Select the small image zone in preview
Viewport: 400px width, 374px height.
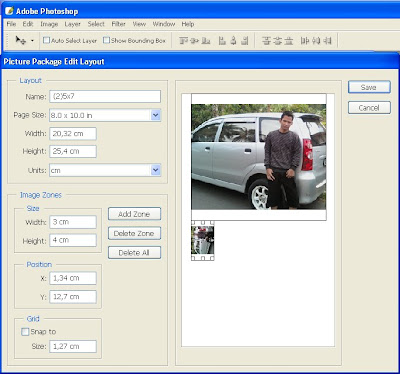[x=203, y=240]
